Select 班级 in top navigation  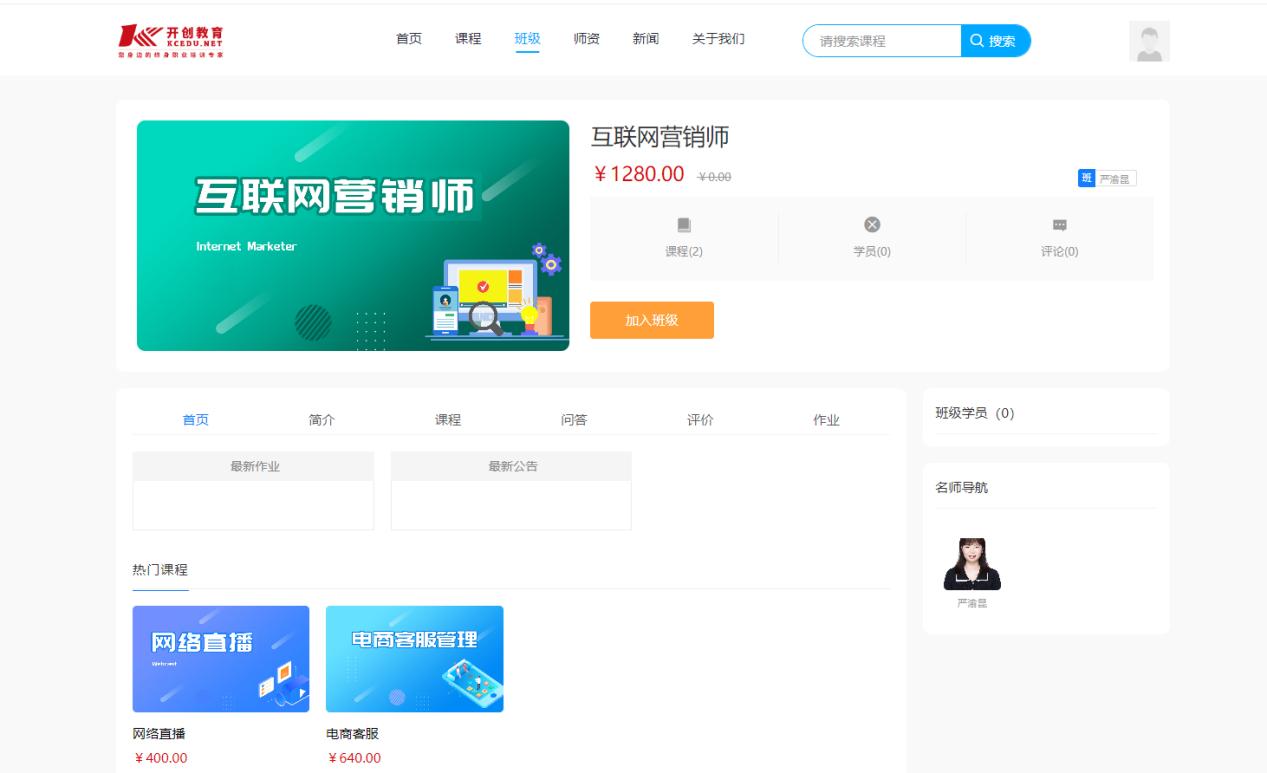[x=527, y=39]
